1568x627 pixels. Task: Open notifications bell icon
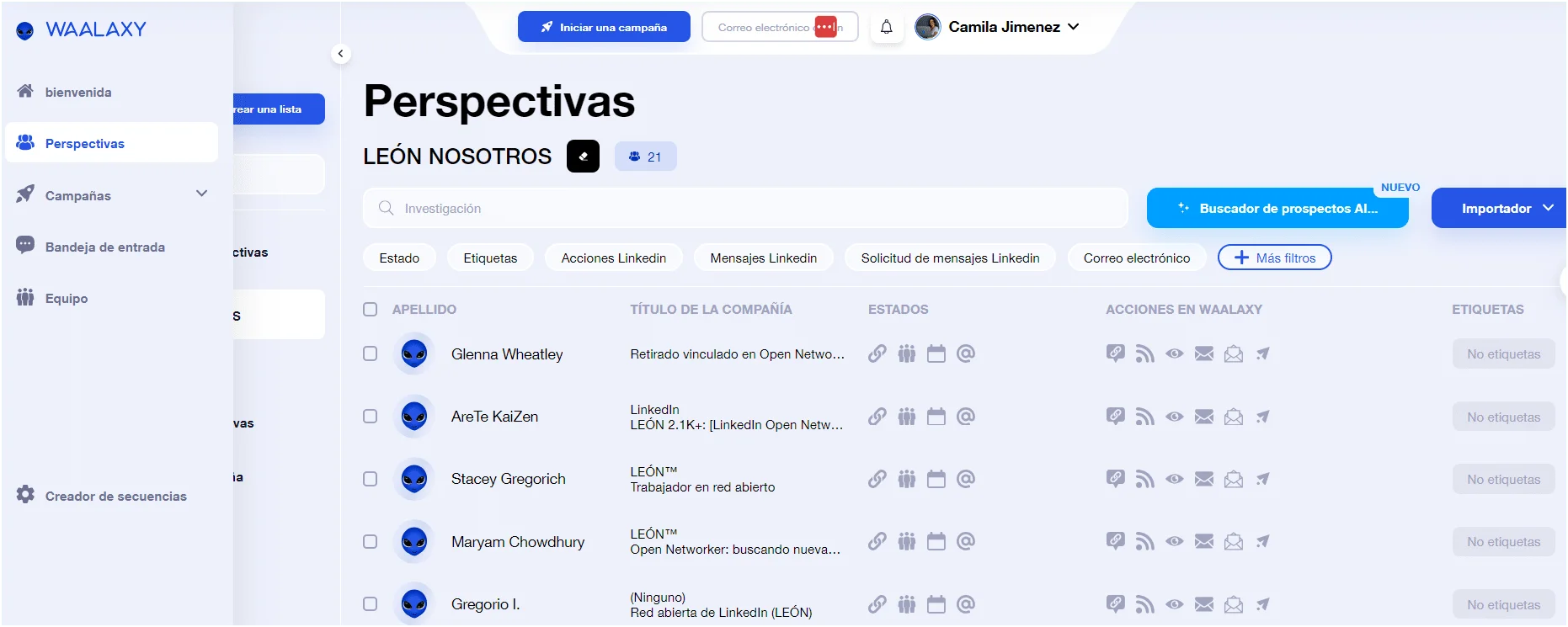(887, 27)
